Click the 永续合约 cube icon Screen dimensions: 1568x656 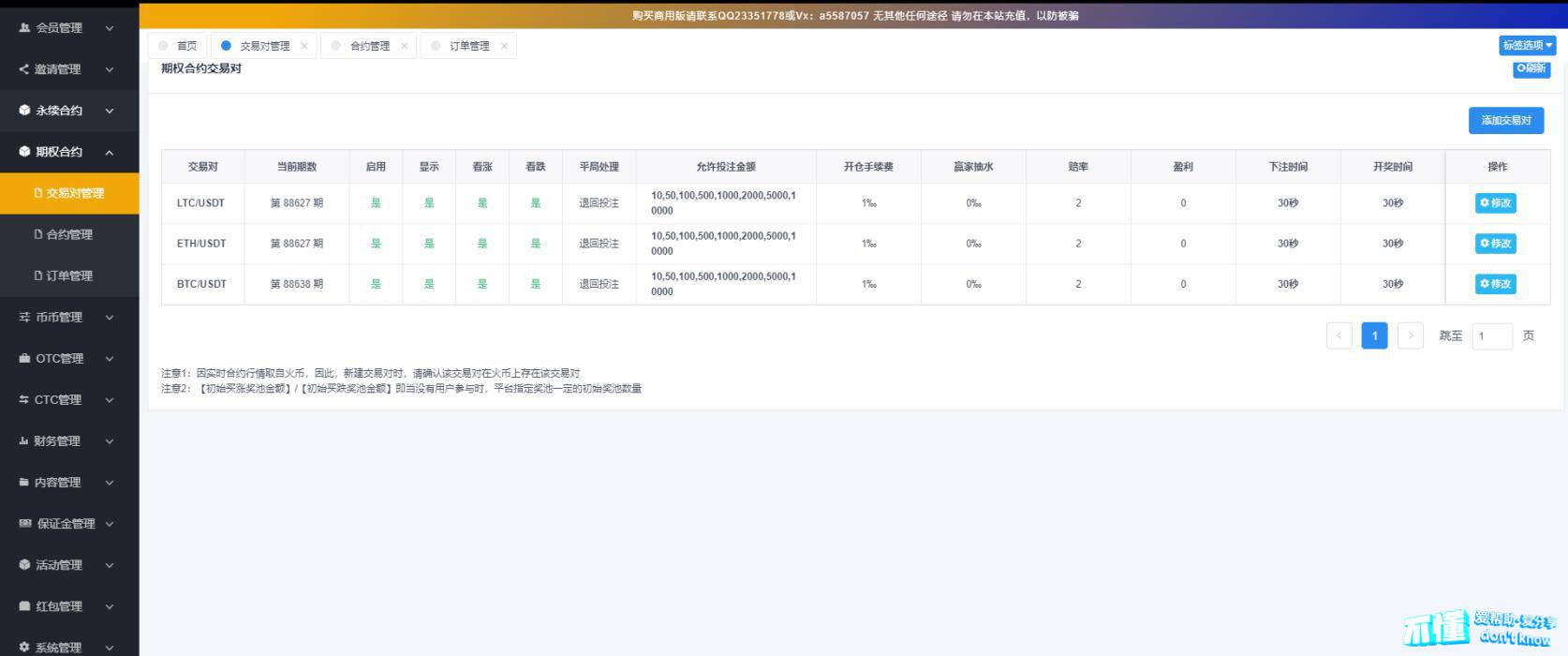[24, 111]
